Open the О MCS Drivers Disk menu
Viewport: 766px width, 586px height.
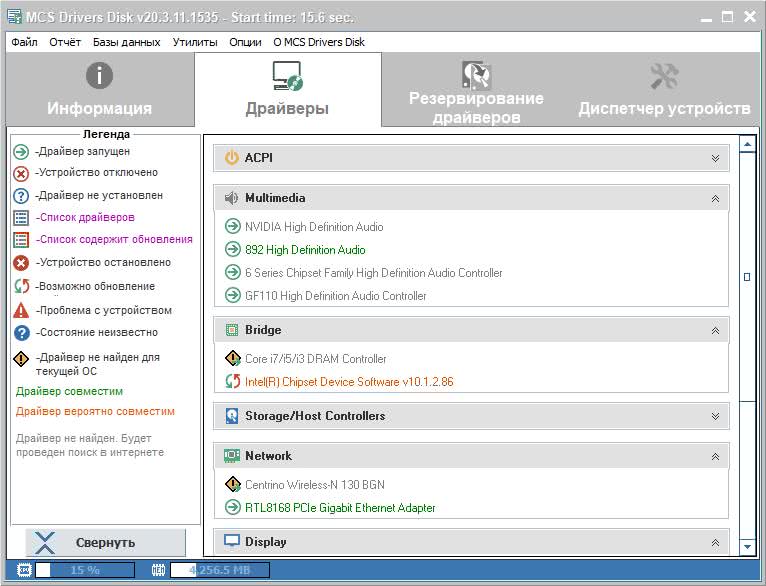coord(319,42)
